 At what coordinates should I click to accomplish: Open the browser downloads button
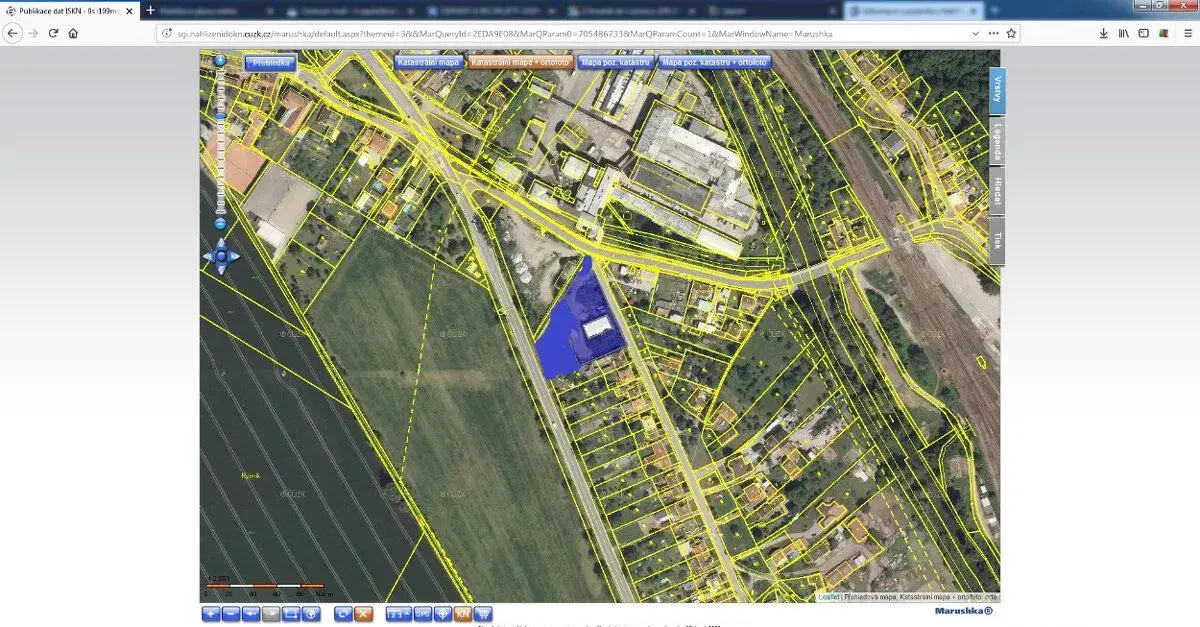(x=1103, y=33)
